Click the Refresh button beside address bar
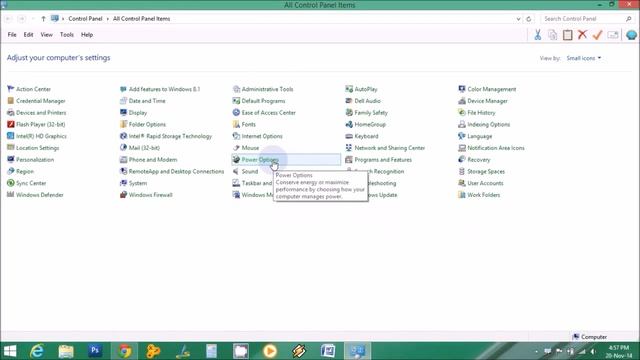 pos(529,19)
